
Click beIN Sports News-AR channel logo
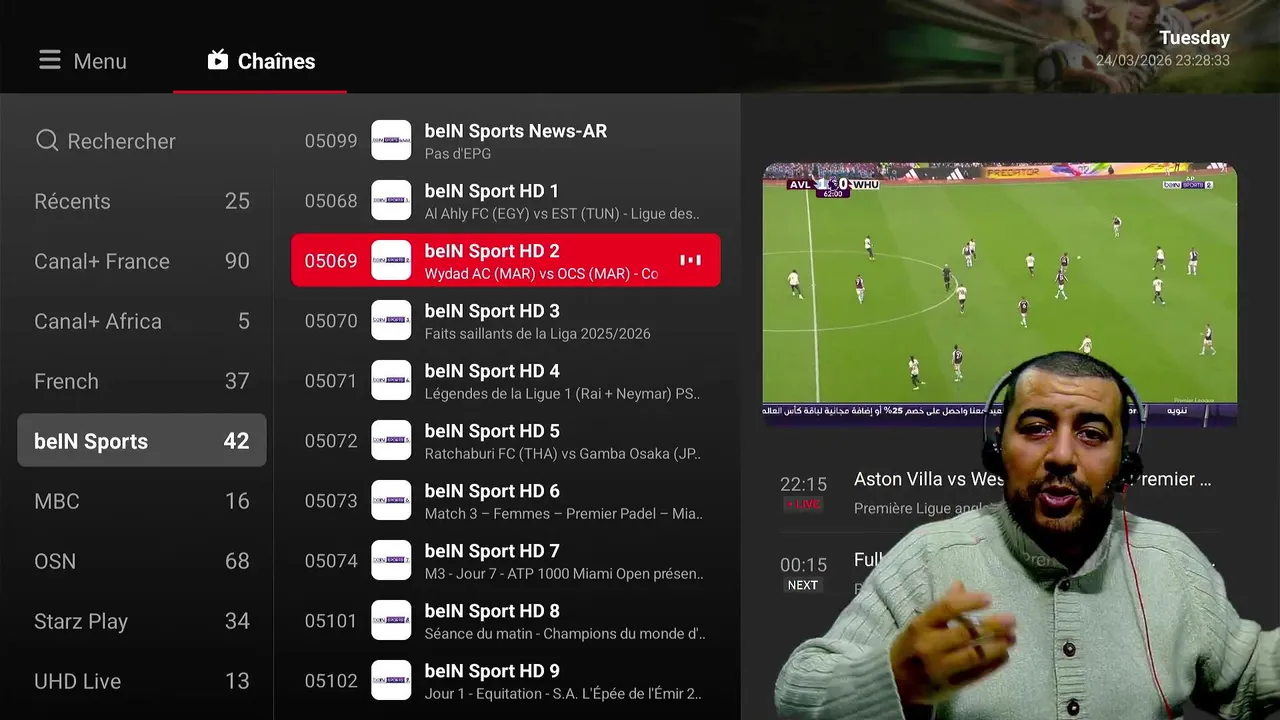391,140
